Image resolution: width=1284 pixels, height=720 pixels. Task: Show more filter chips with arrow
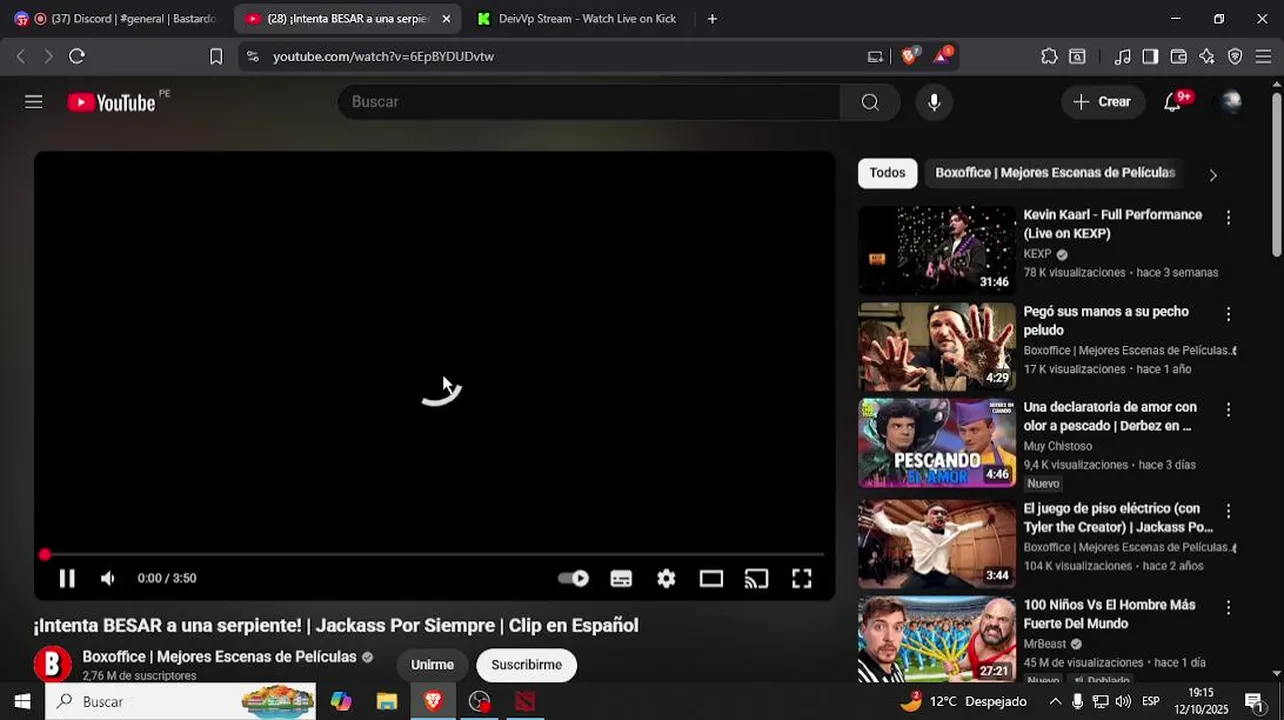pos(1213,175)
